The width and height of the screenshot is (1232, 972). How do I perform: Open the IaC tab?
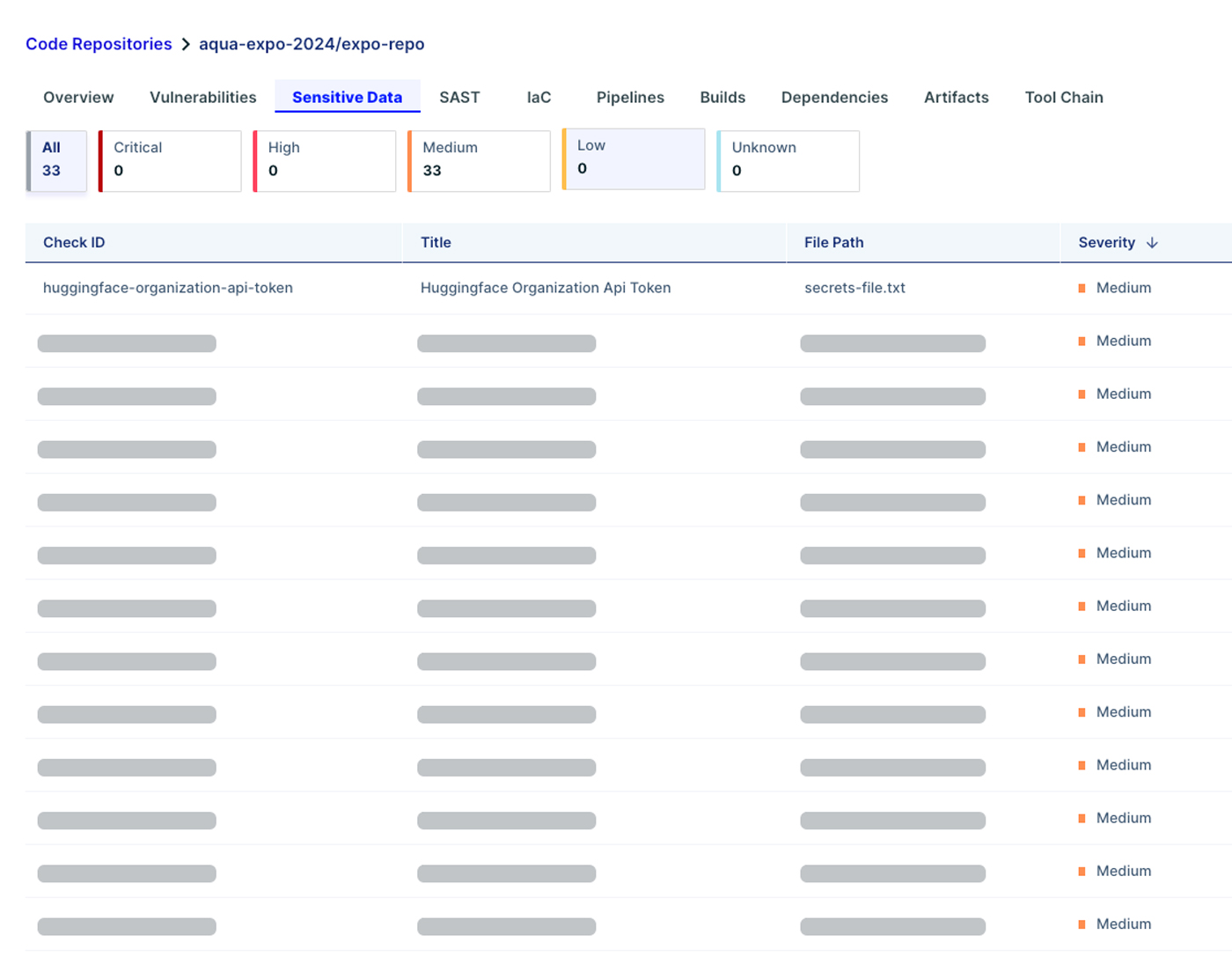pos(539,97)
